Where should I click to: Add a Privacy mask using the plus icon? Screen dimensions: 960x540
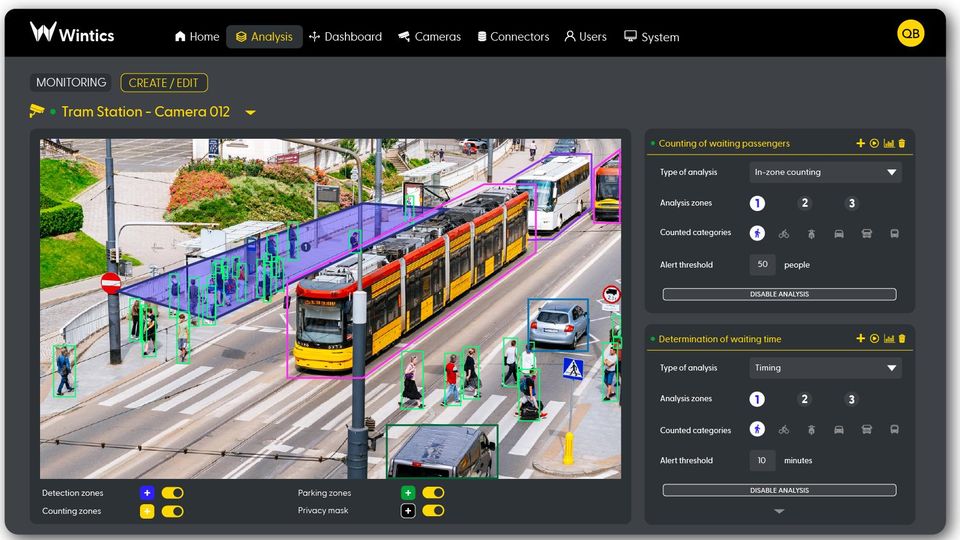[x=408, y=511]
